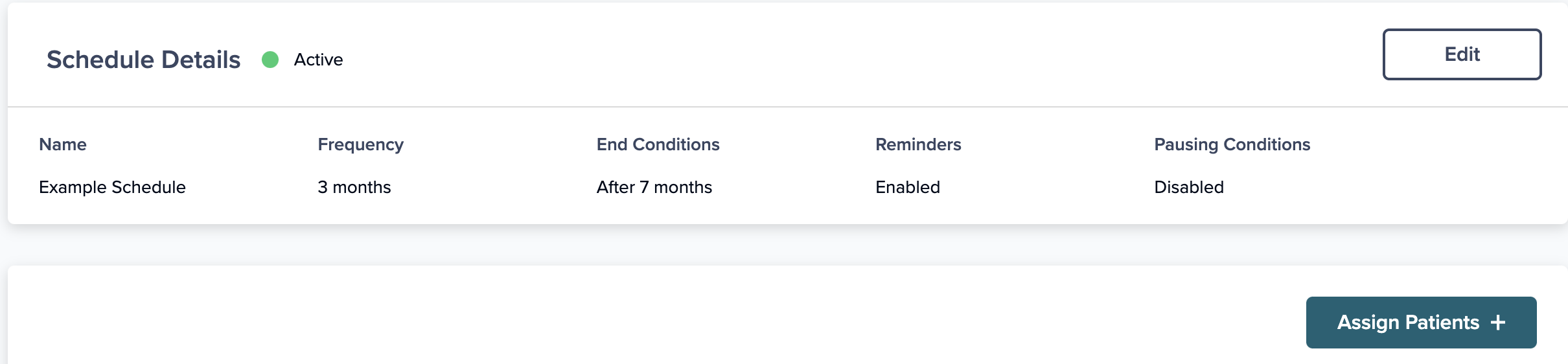Select the Active status label

[318, 60]
